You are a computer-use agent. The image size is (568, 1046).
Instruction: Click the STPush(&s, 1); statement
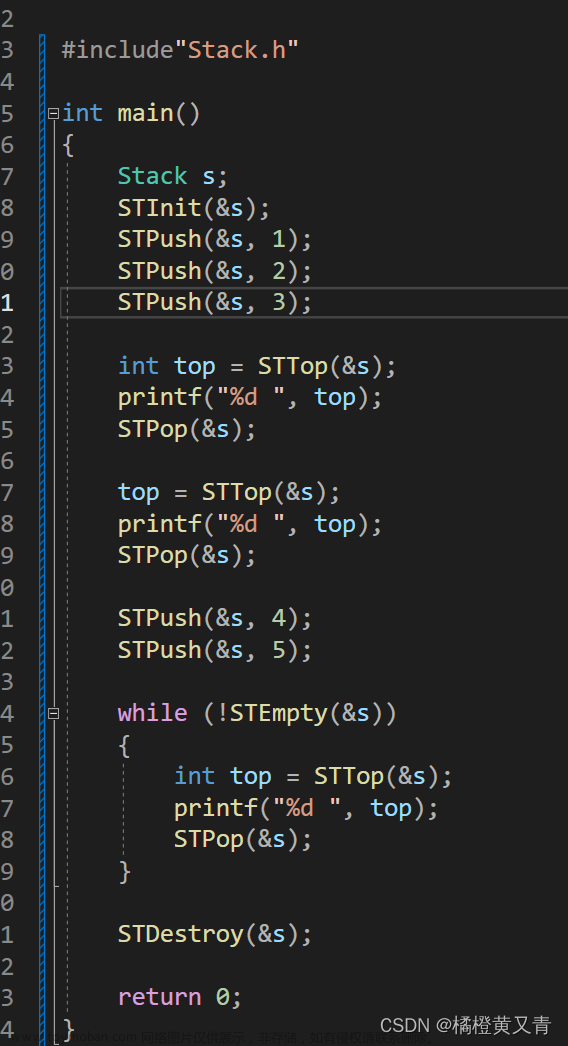tap(215, 239)
